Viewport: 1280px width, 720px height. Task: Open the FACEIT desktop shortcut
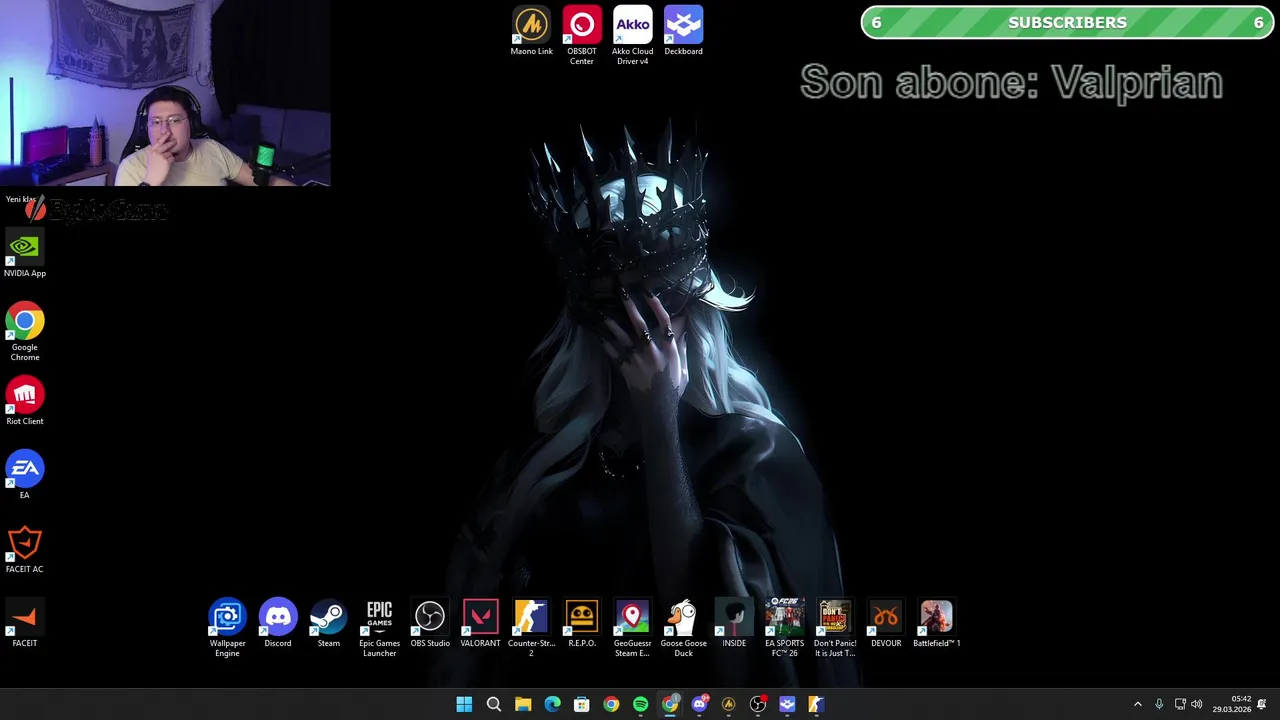(25, 624)
